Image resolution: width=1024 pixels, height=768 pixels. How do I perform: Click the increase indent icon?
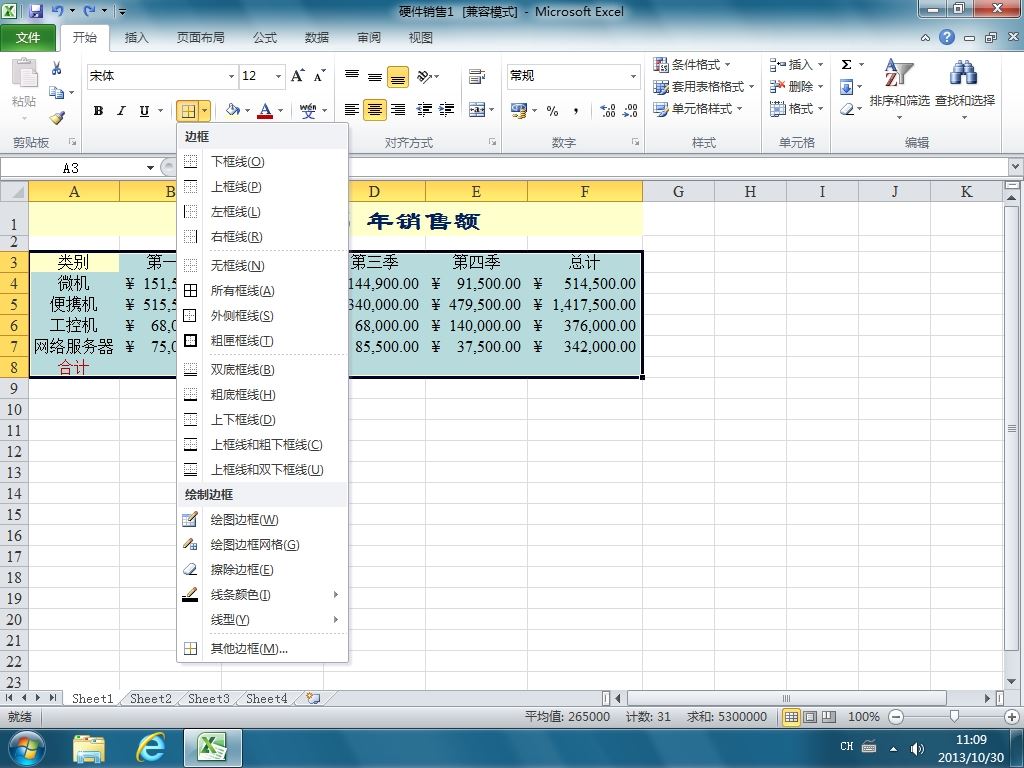coord(447,110)
